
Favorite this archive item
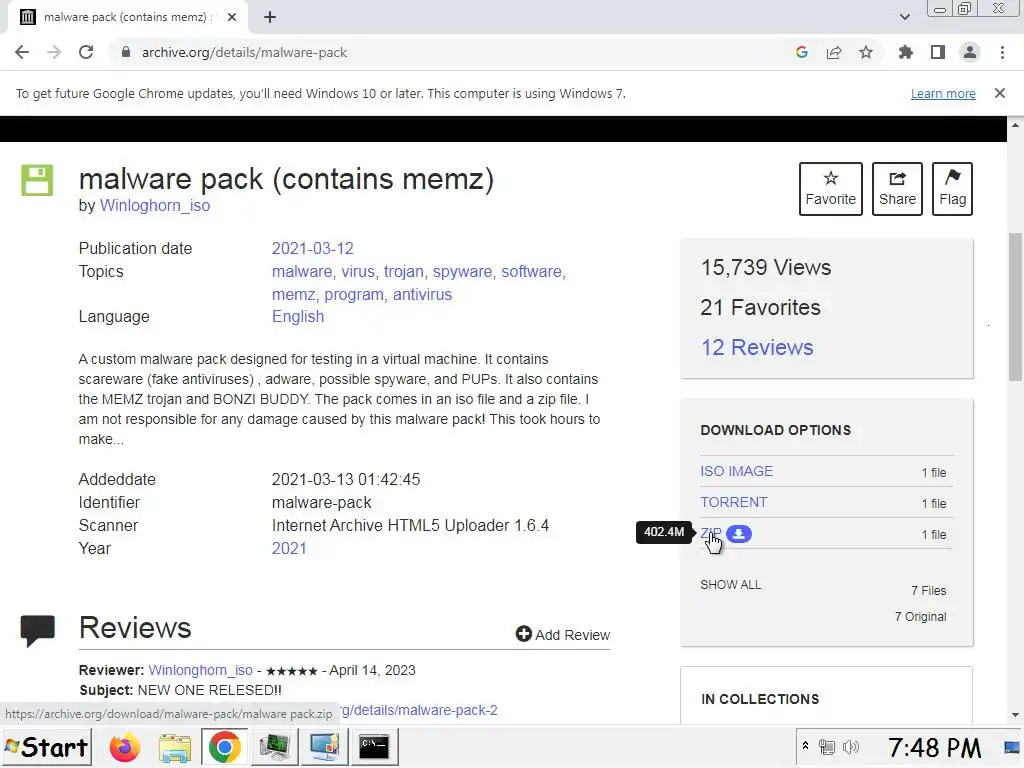[830, 189]
